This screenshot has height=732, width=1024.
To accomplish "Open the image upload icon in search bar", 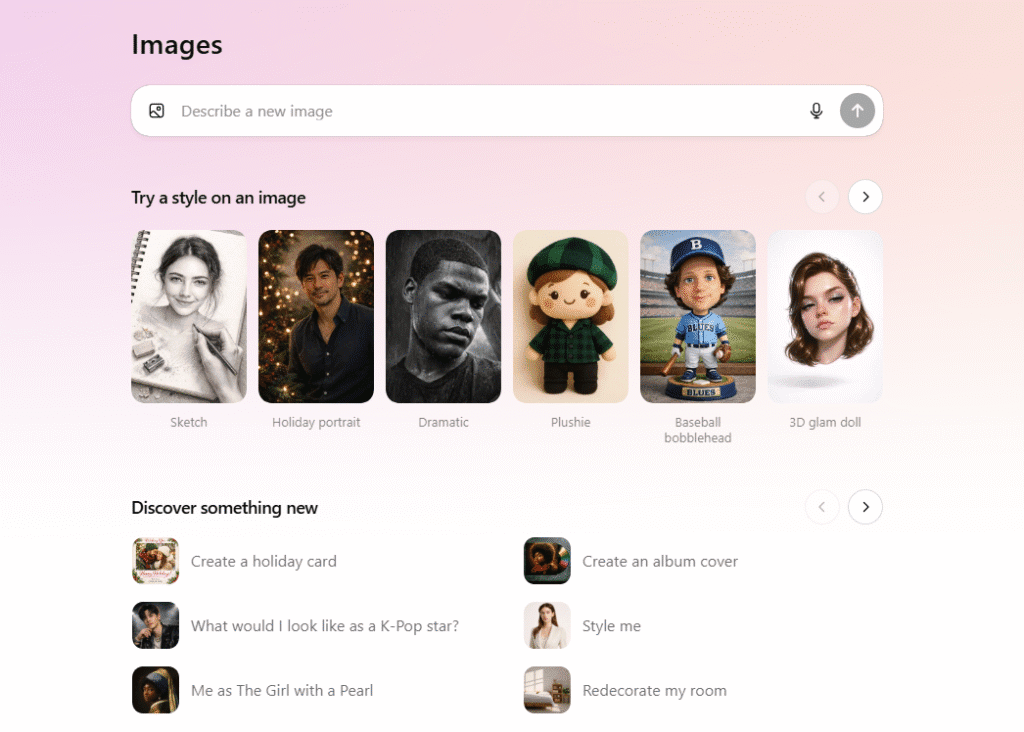I will 156,110.
